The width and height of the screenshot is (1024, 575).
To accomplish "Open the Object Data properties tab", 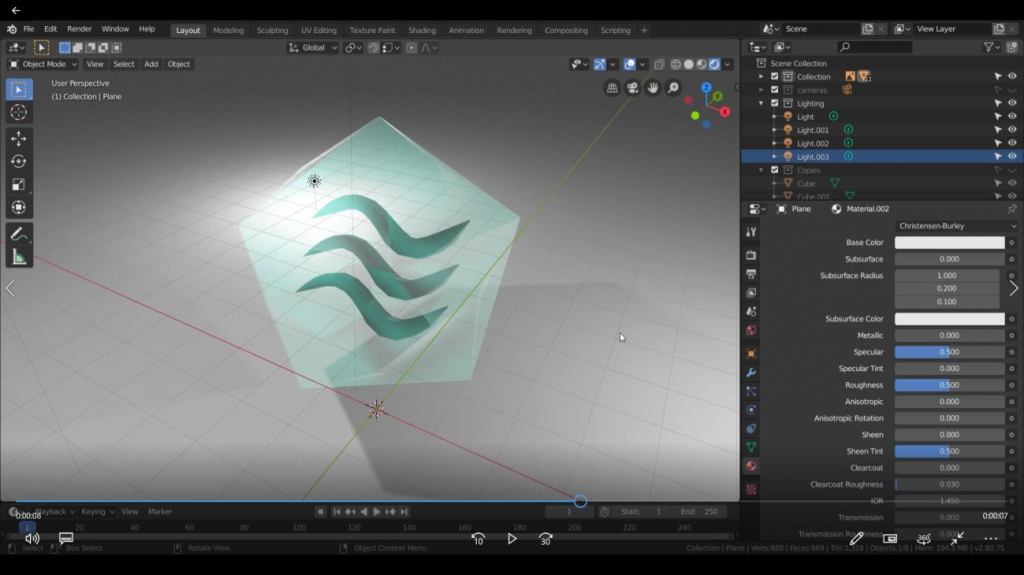I will (x=751, y=447).
